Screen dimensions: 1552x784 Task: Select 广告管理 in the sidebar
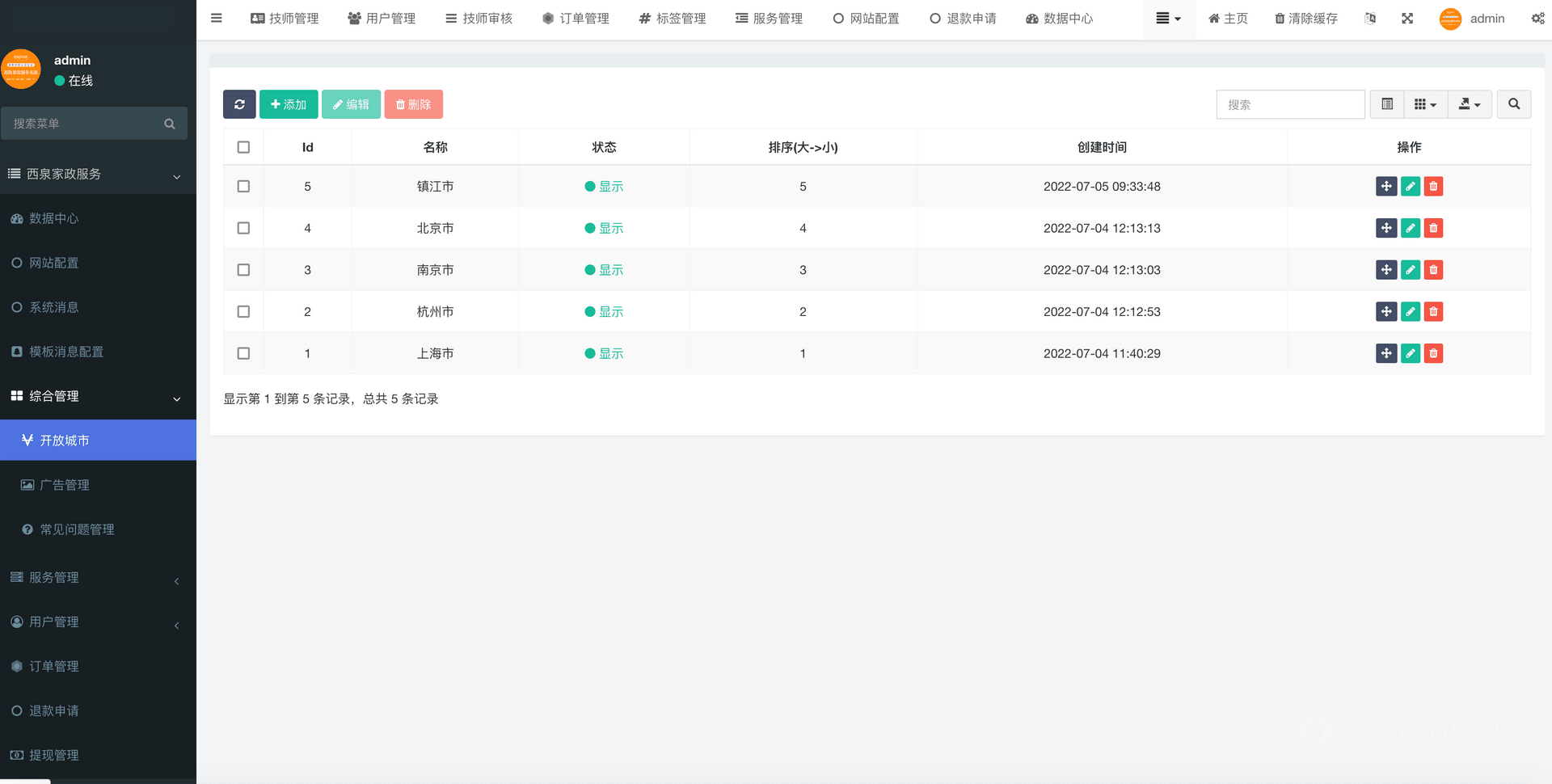65,485
